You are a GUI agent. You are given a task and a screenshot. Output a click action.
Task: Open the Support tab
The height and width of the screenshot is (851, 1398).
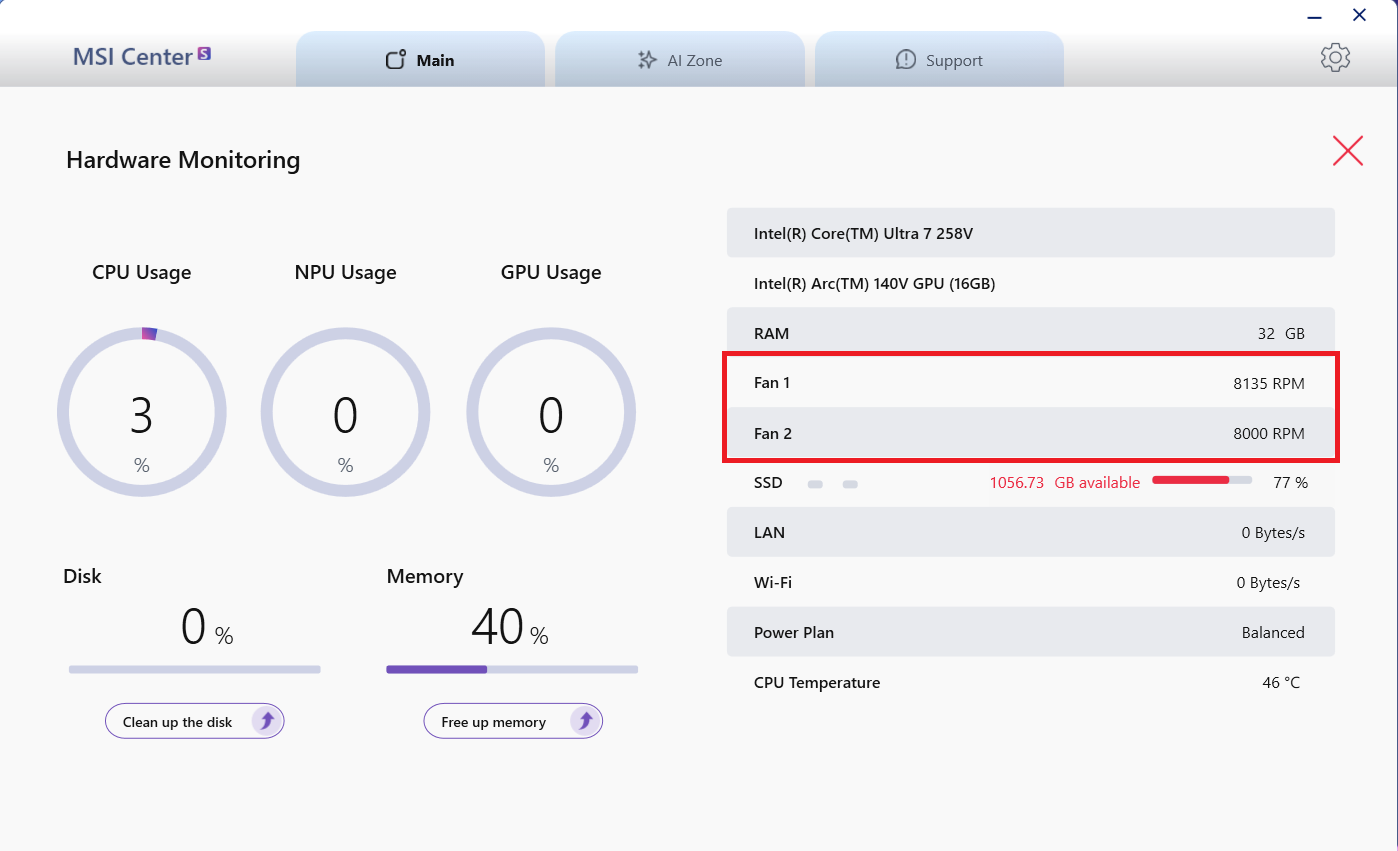pyautogui.click(x=940, y=59)
